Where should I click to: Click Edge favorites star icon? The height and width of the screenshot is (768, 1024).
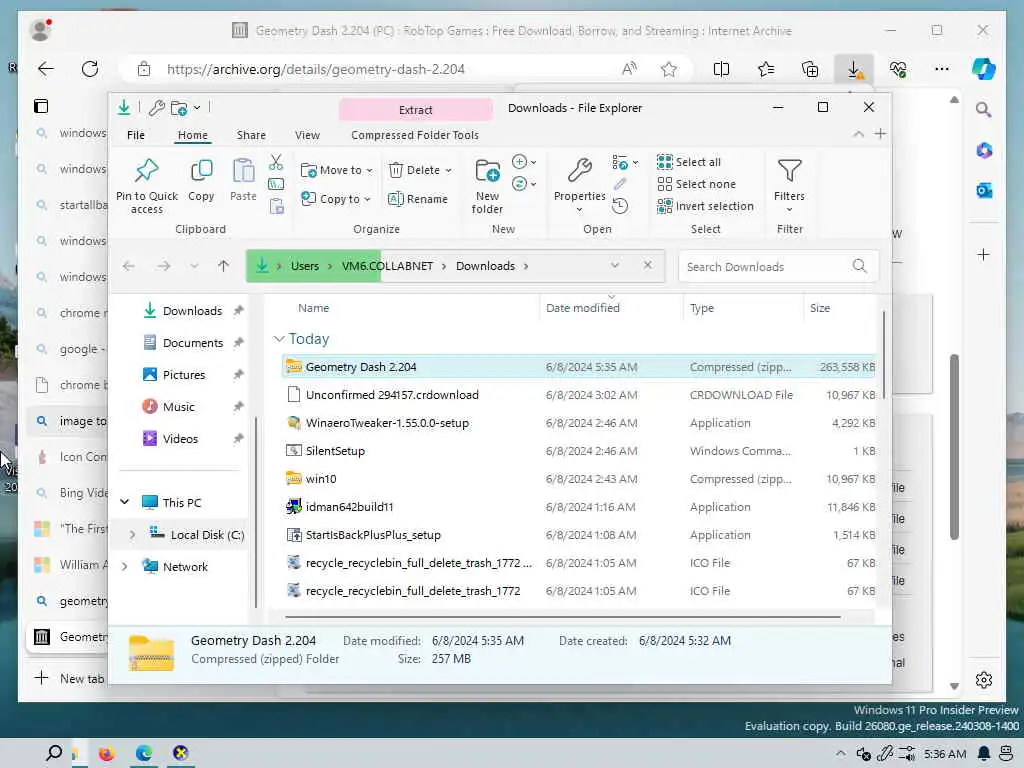[669, 69]
